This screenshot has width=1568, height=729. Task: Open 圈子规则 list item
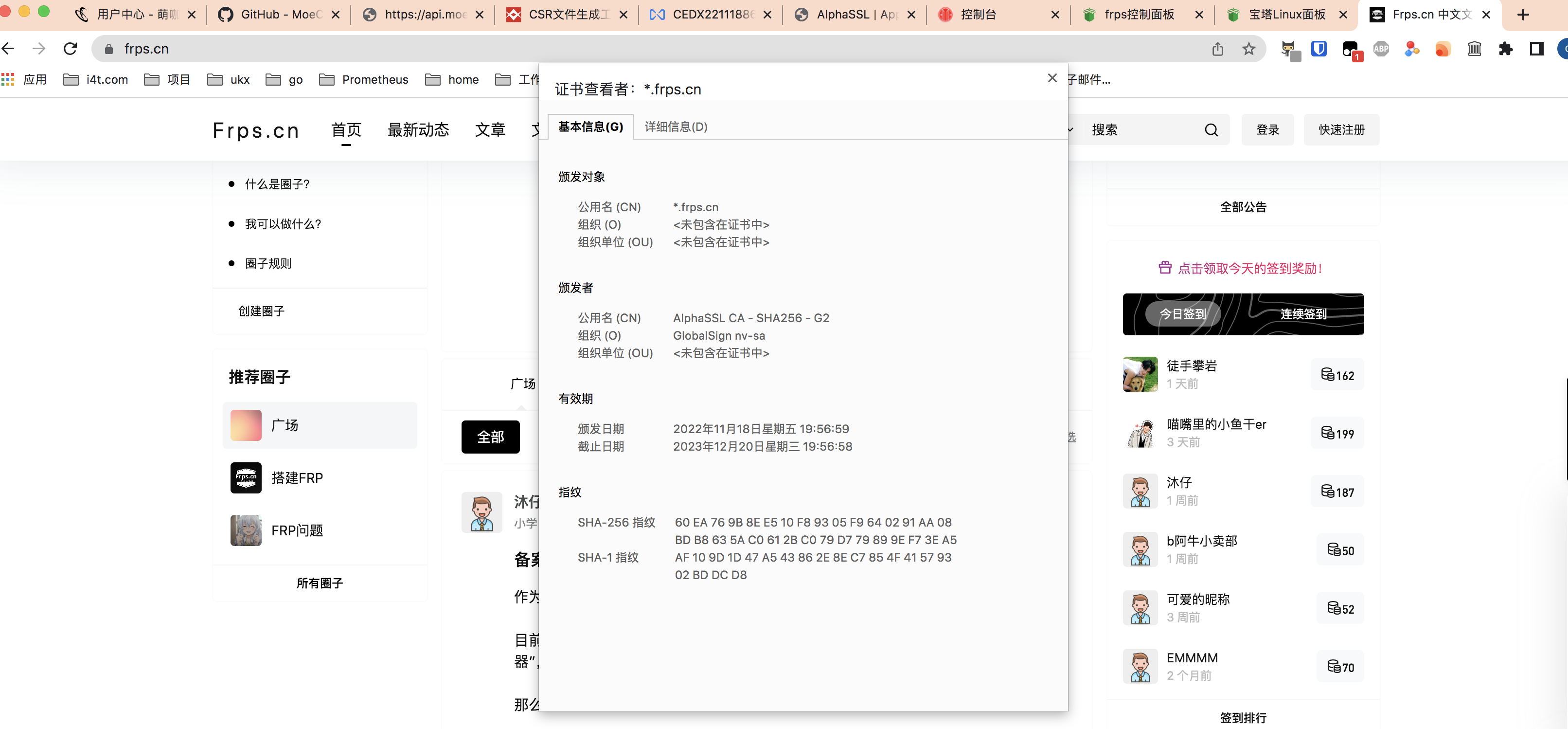[x=268, y=264]
